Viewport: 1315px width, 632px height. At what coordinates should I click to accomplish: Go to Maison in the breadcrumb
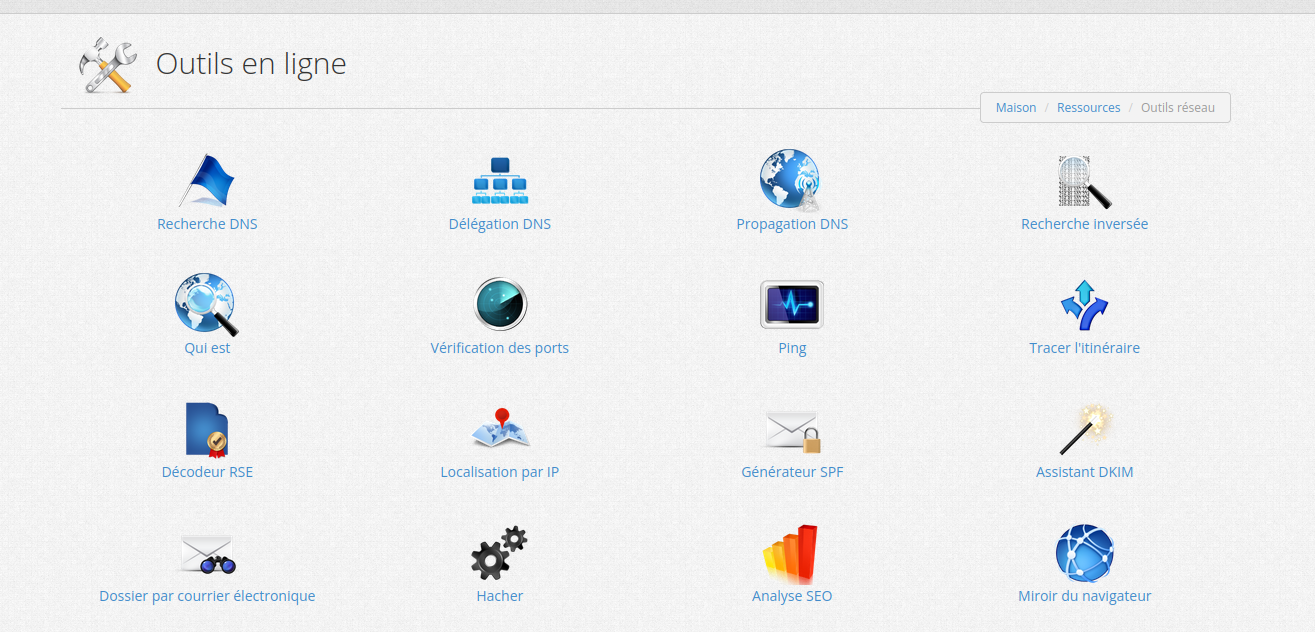click(x=1016, y=108)
